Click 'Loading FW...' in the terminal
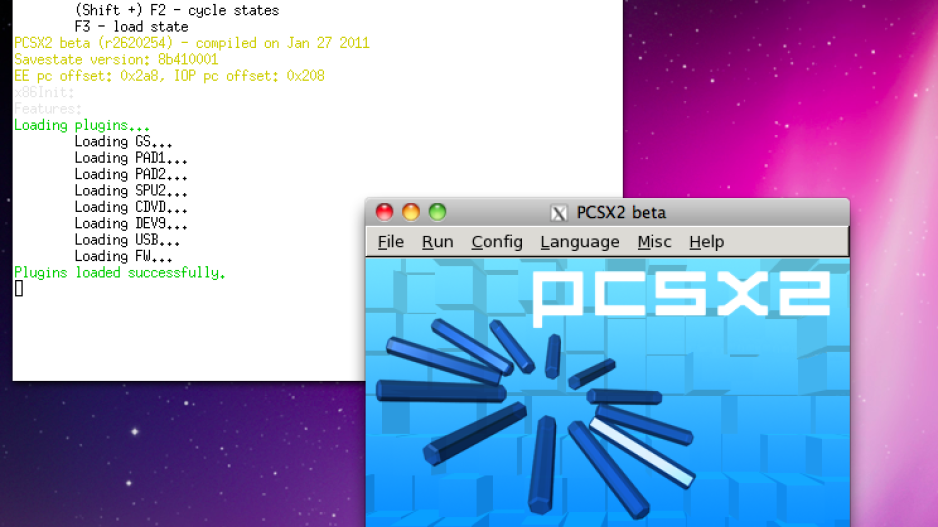Viewport: 938px width, 527px height. coord(123,256)
